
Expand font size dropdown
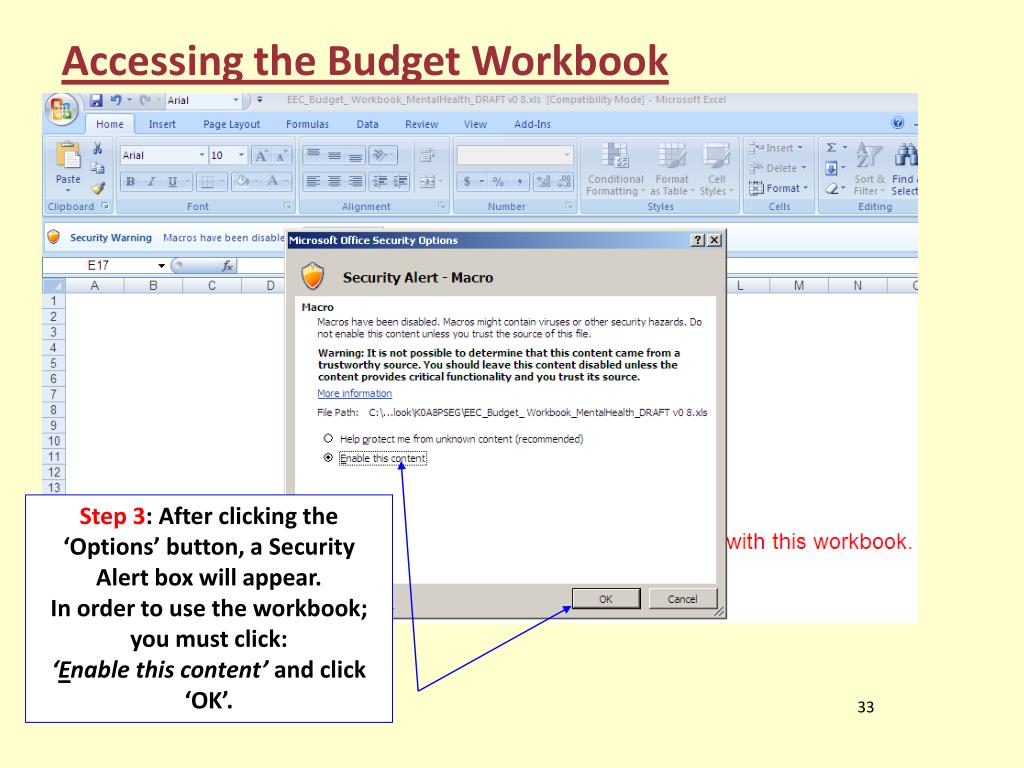pyautogui.click(x=242, y=155)
